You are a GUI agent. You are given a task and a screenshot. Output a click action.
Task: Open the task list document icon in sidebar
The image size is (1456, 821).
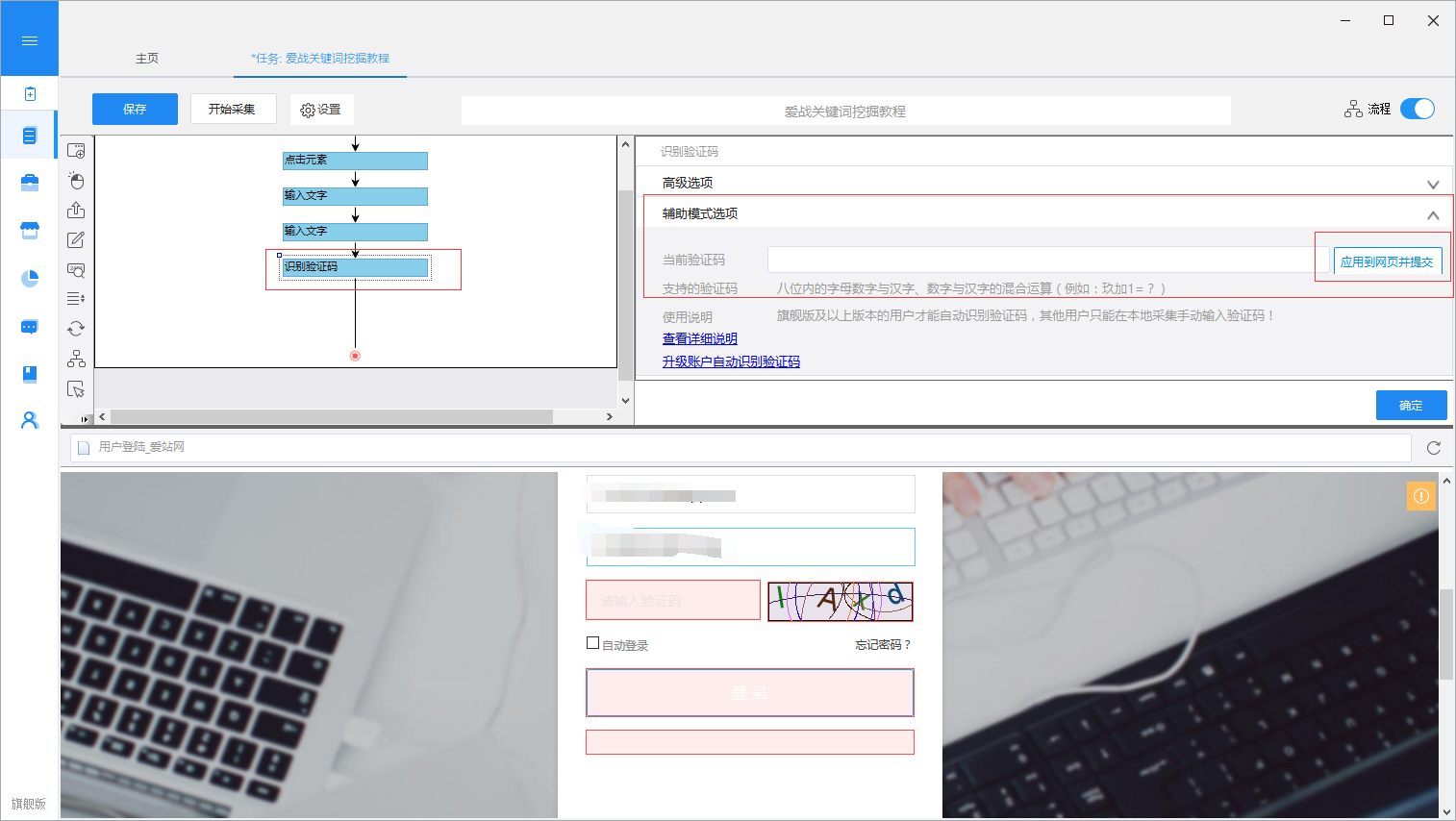click(x=30, y=136)
